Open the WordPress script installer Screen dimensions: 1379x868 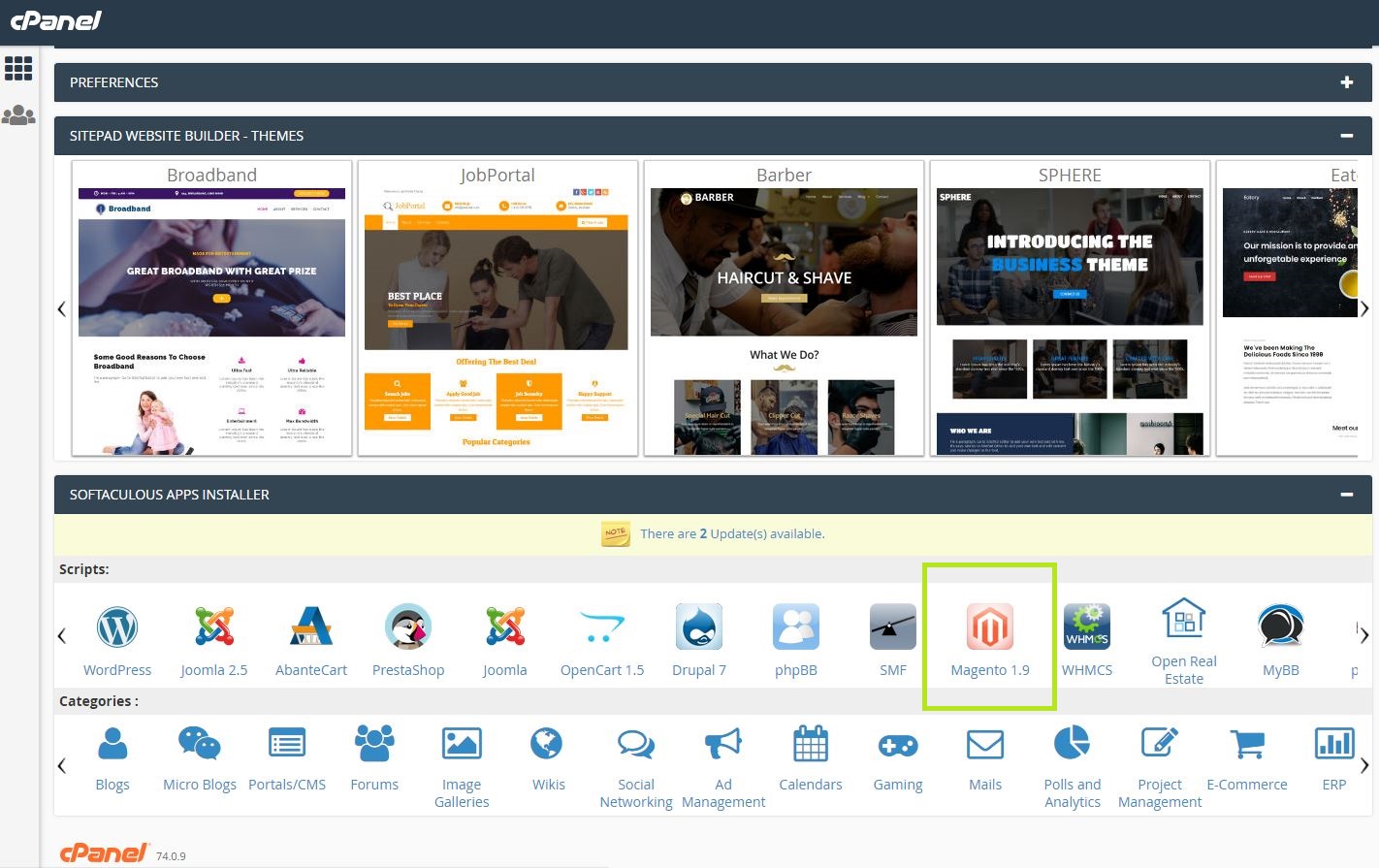(x=117, y=627)
